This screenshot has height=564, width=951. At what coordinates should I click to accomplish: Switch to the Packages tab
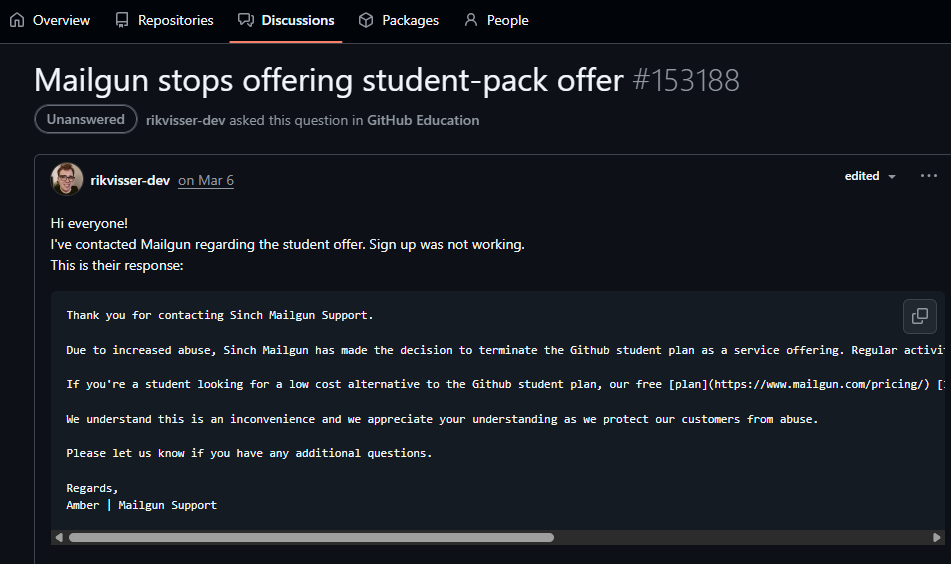click(x=410, y=20)
